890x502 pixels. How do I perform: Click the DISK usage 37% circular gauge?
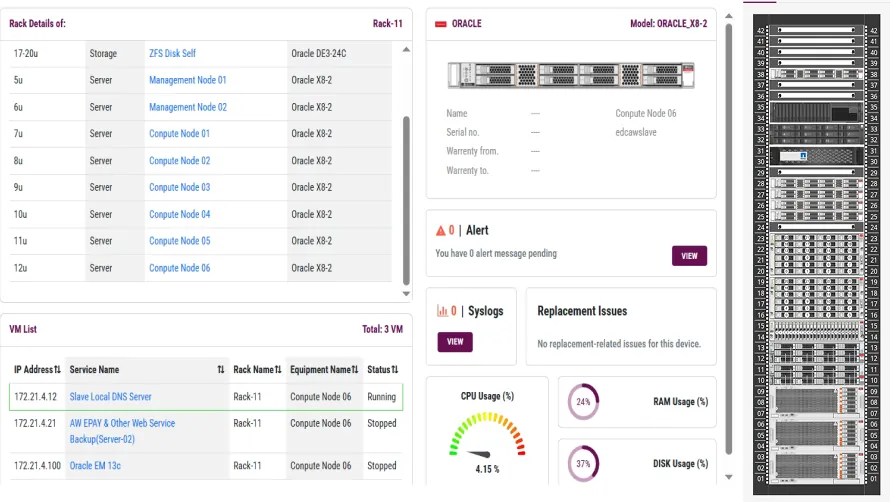pyautogui.click(x=583, y=464)
